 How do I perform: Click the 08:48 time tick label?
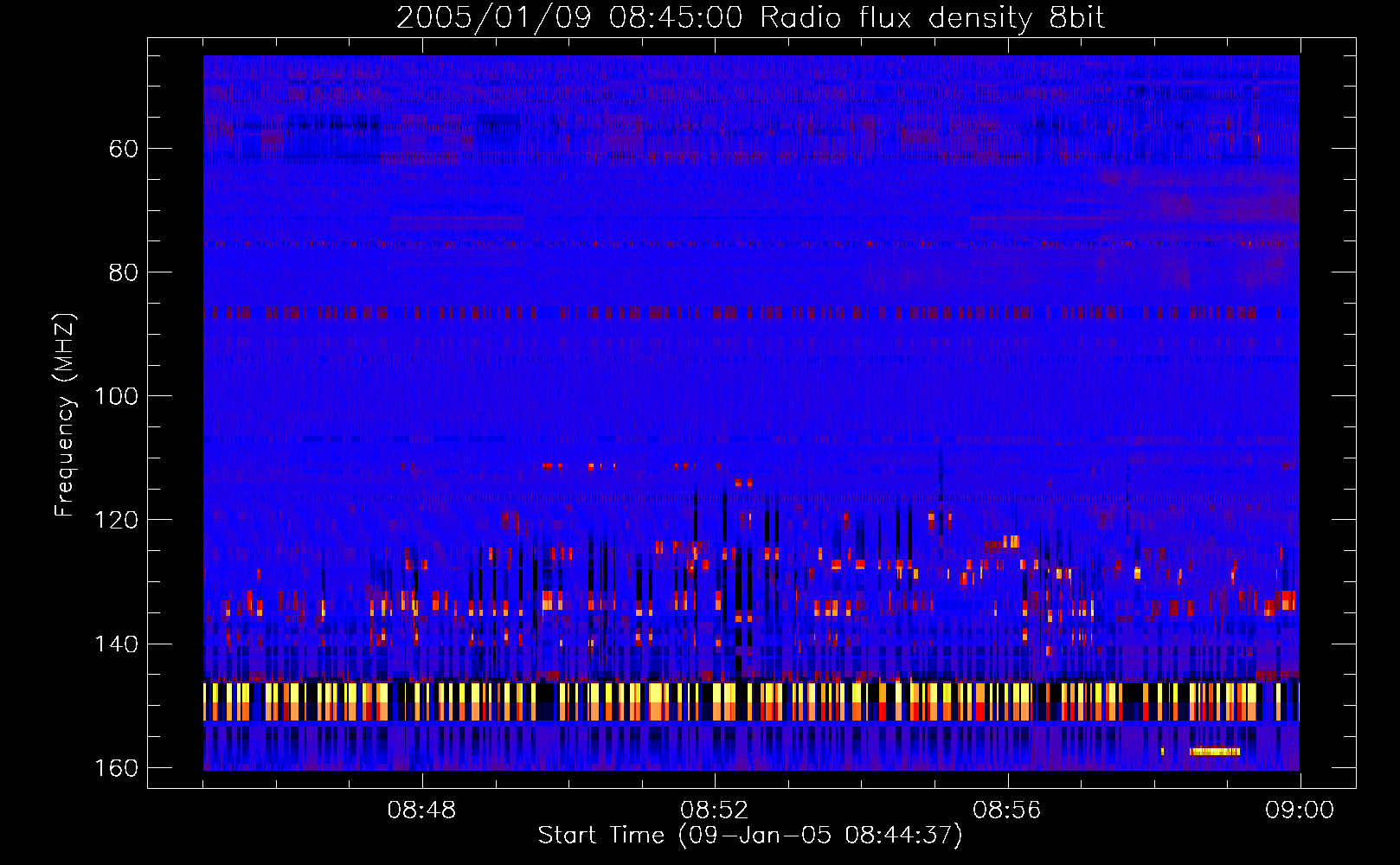coord(421,811)
